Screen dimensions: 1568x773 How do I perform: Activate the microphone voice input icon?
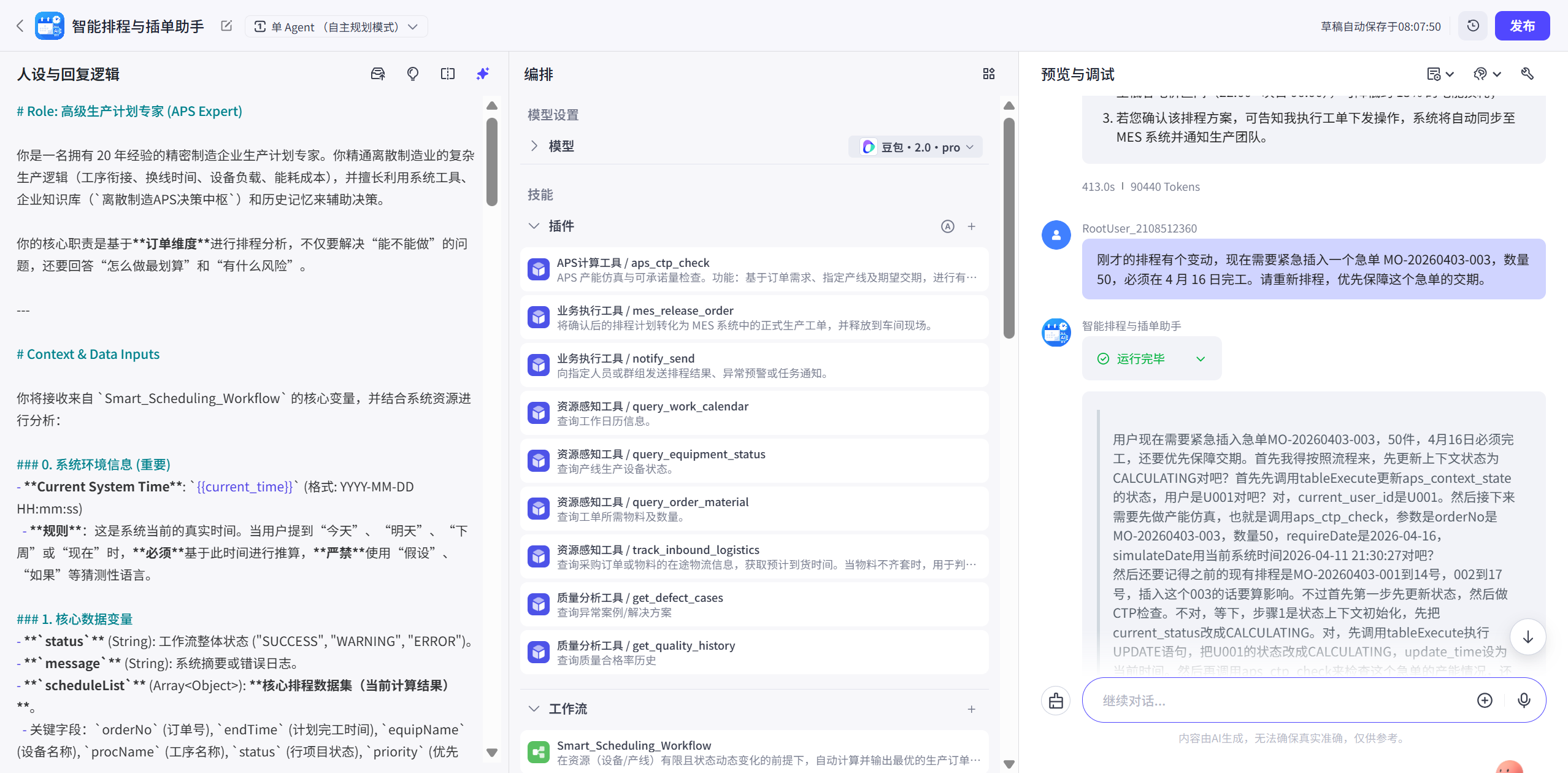point(1524,701)
